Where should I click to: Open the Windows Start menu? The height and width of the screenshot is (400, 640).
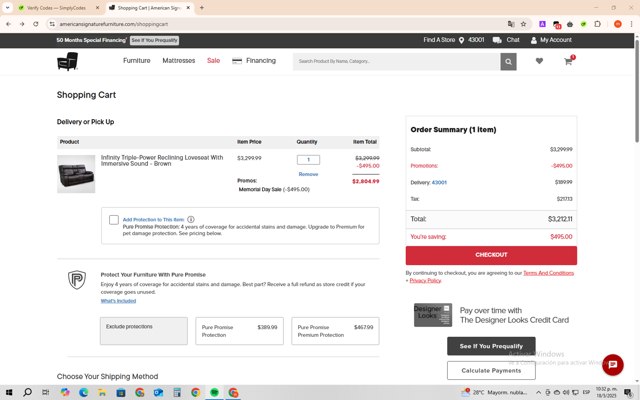[9, 393]
